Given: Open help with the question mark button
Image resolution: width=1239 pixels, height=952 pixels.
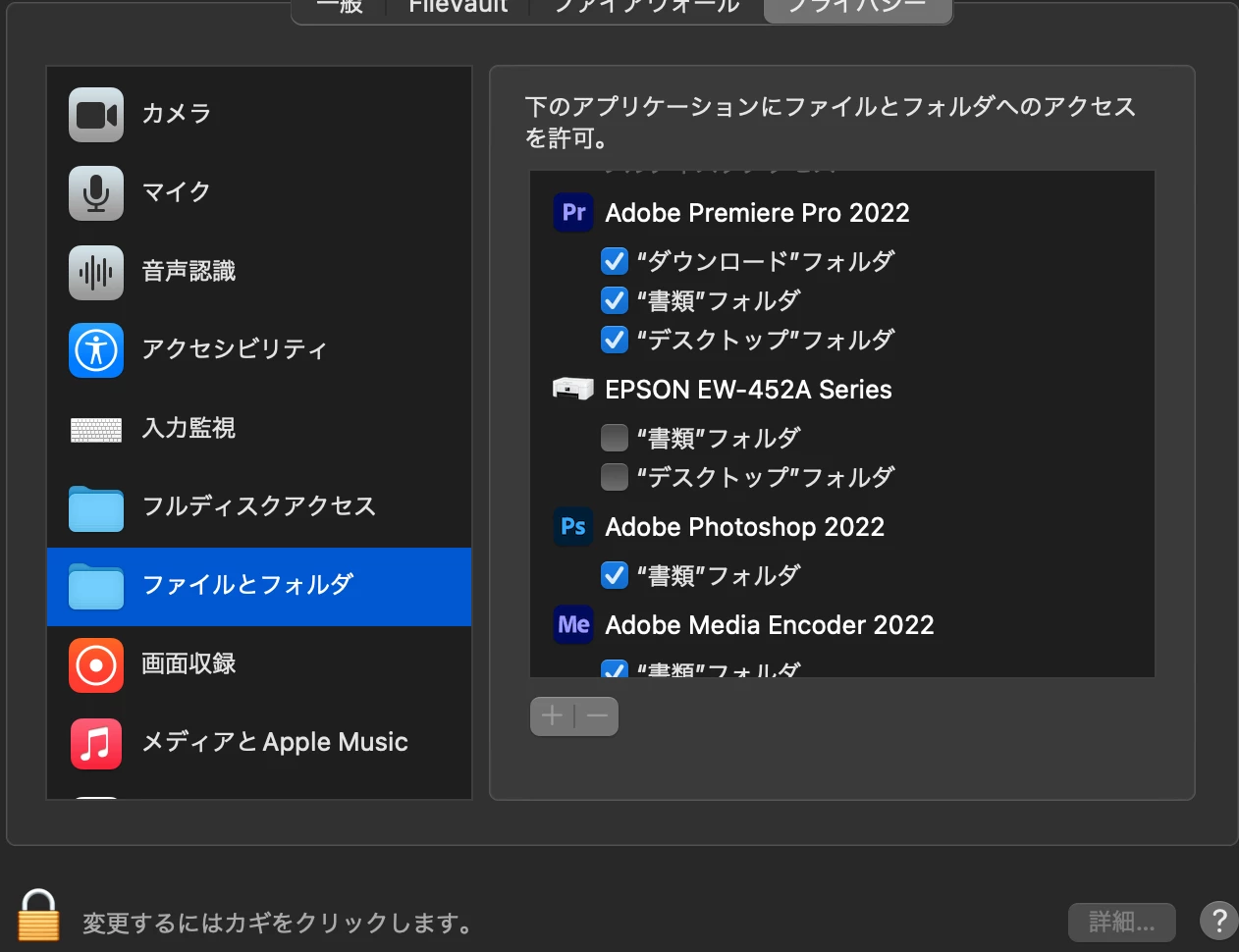Looking at the screenshot, I should 1218,922.
